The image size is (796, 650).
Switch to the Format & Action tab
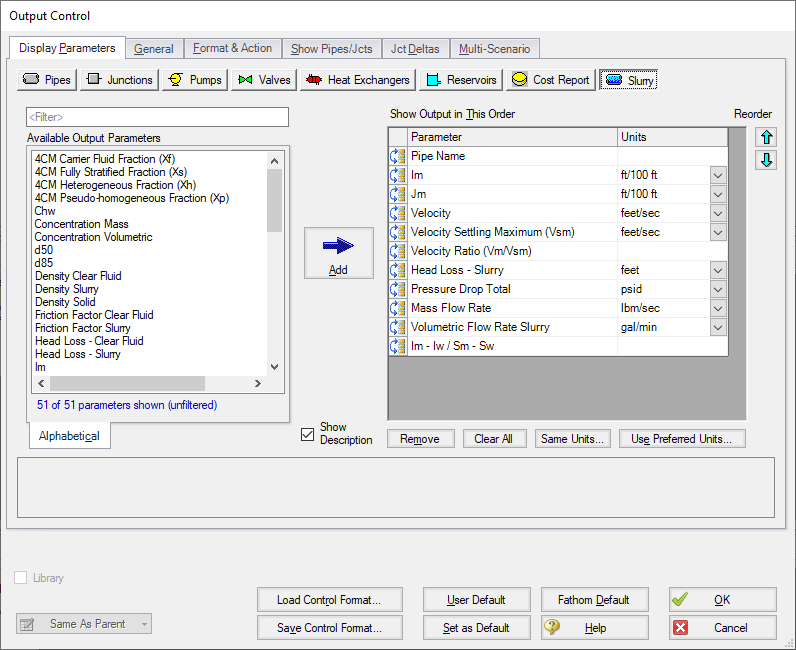coord(232,48)
